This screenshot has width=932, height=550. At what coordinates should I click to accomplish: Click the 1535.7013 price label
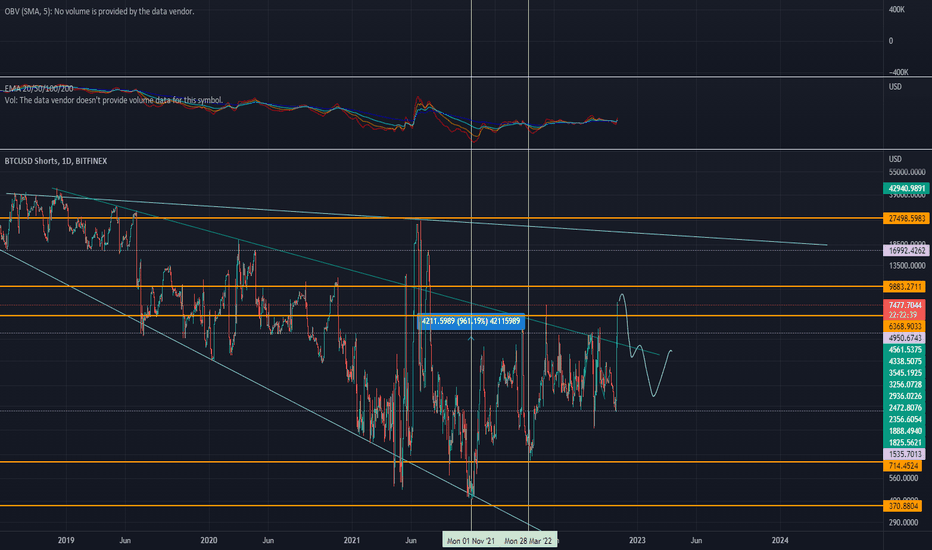[904, 454]
